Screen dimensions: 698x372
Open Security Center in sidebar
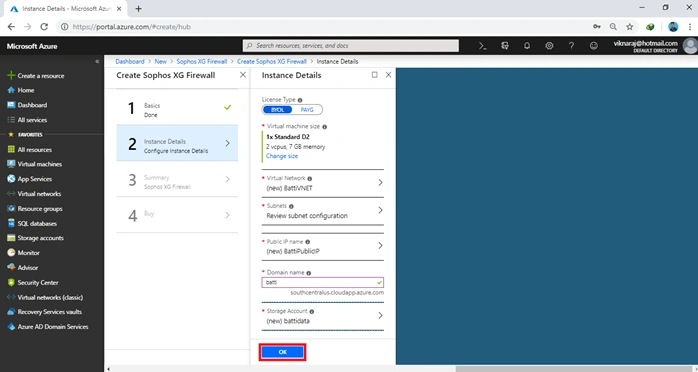[x=33, y=283]
